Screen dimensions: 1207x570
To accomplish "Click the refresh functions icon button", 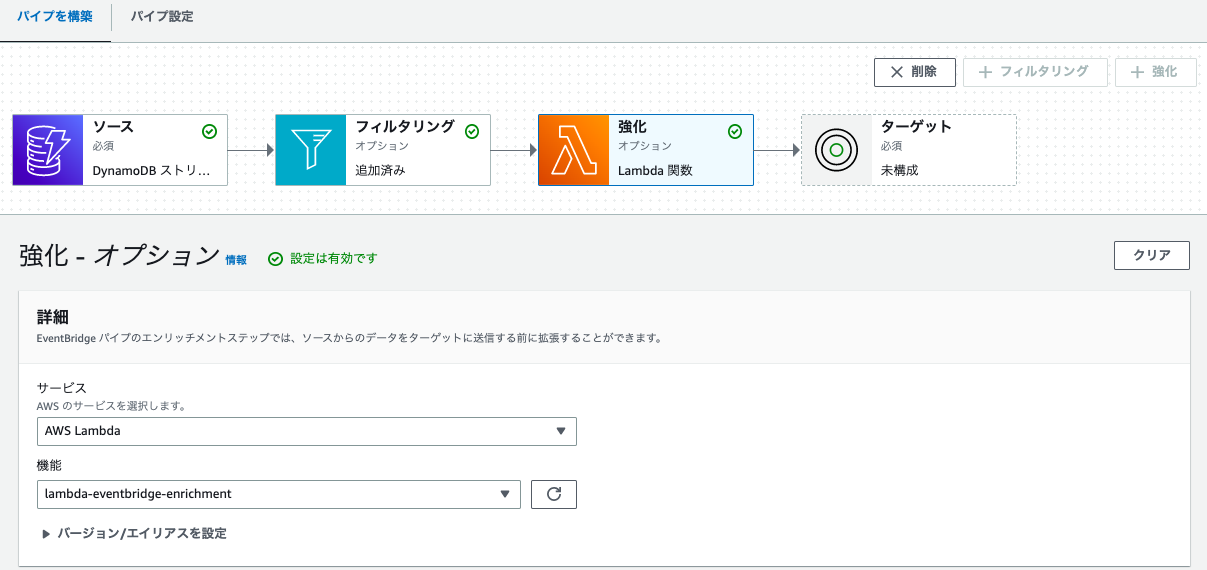I will [554, 494].
